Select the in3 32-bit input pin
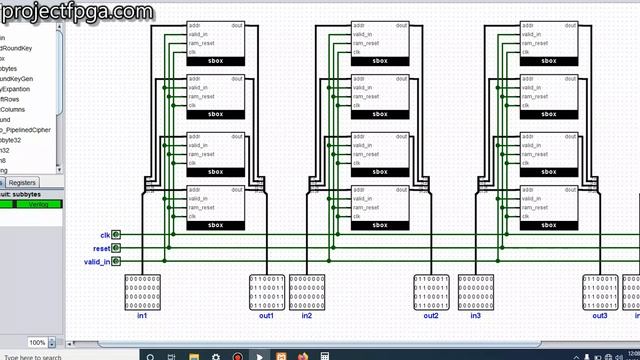The image size is (640, 360). point(476,292)
